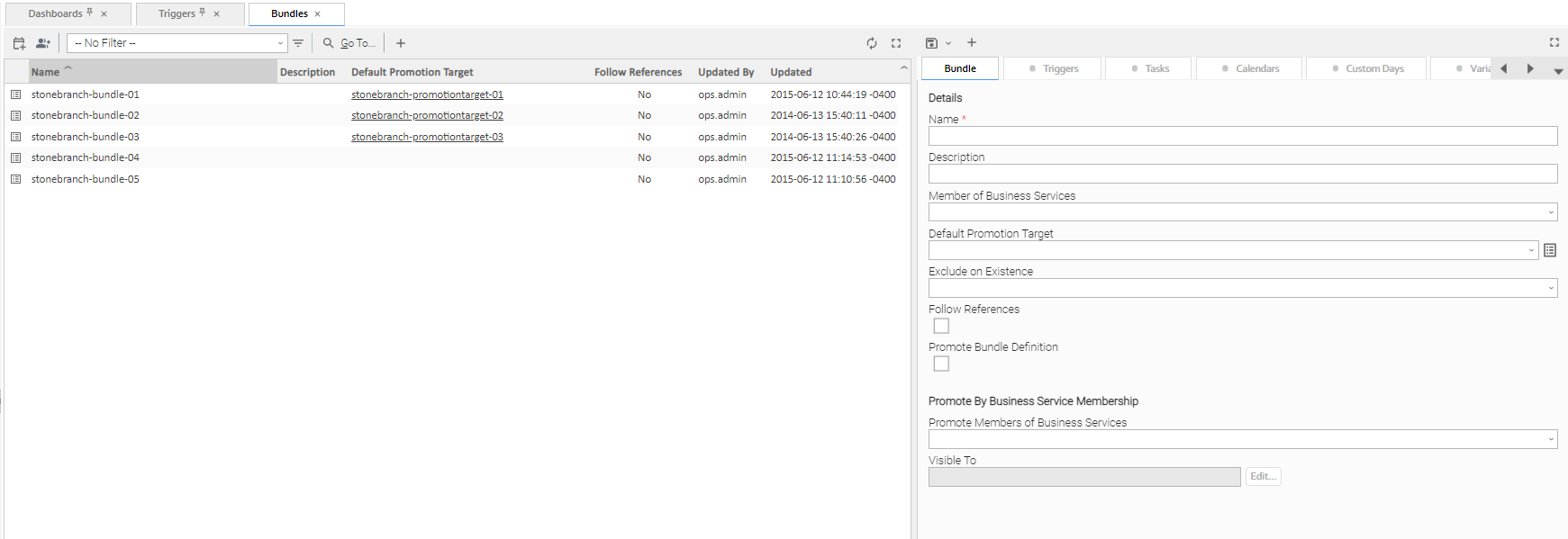Click the Go To... button

[x=349, y=43]
